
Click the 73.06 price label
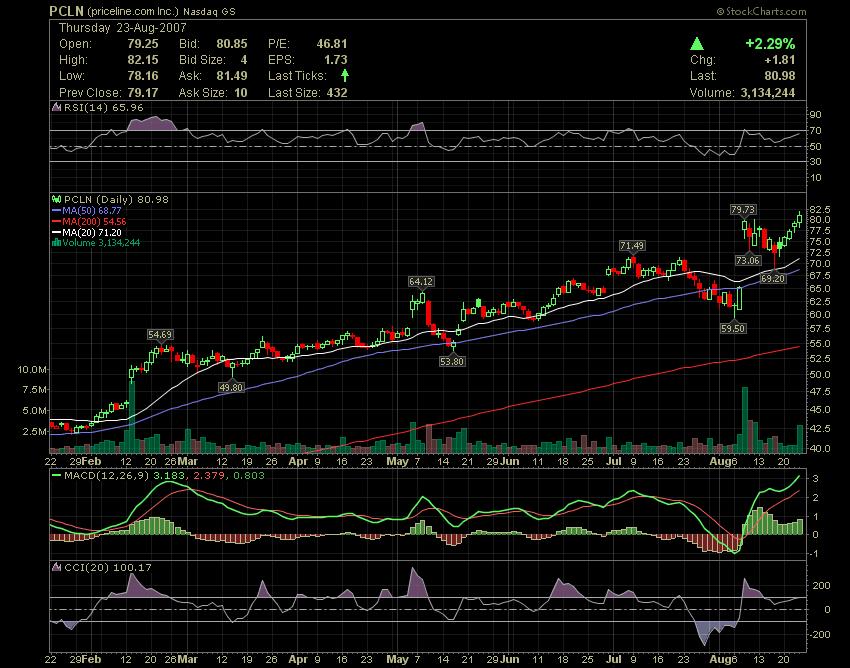748,260
